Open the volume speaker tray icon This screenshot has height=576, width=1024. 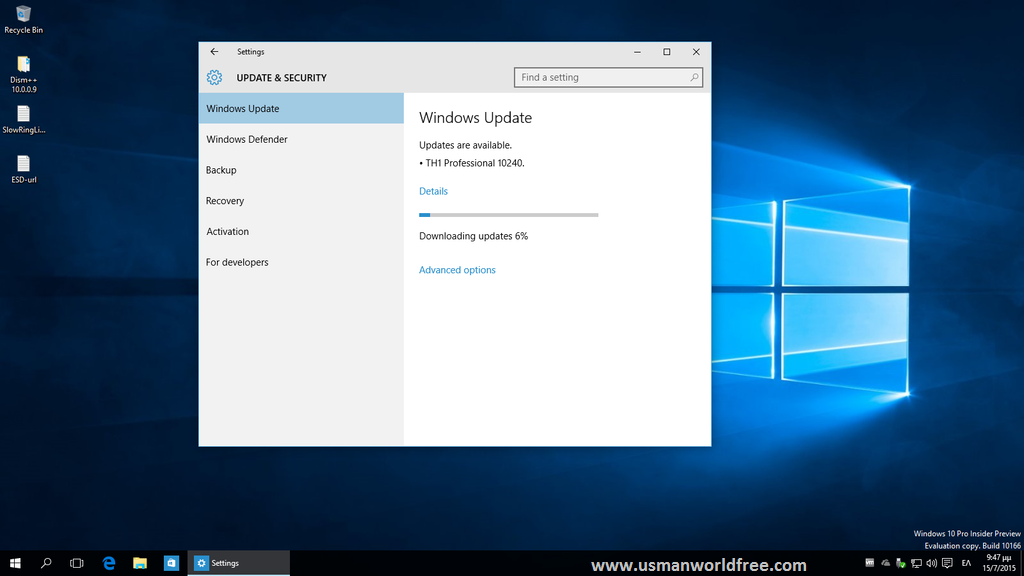pos(931,563)
